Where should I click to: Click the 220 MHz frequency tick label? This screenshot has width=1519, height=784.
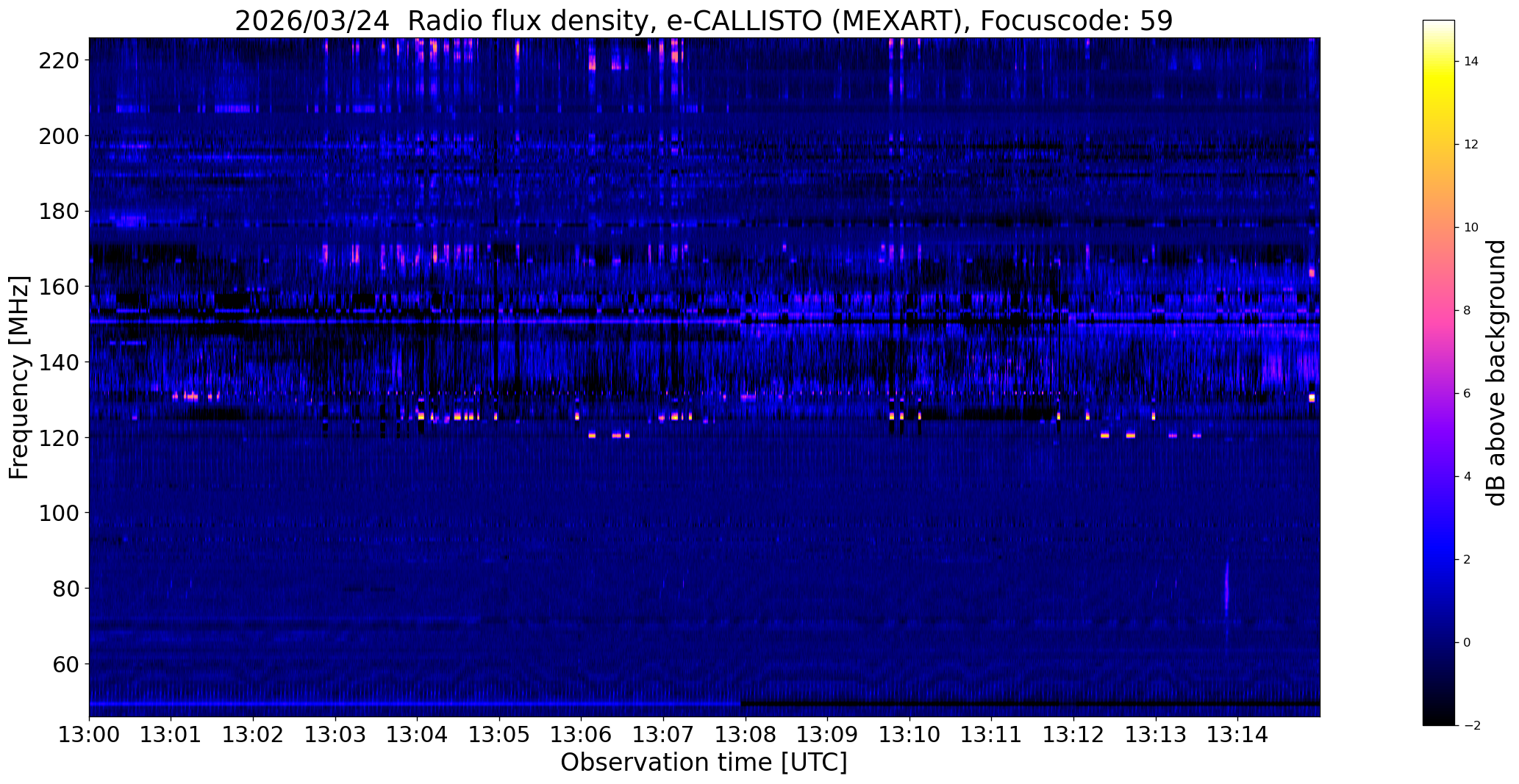[60, 61]
